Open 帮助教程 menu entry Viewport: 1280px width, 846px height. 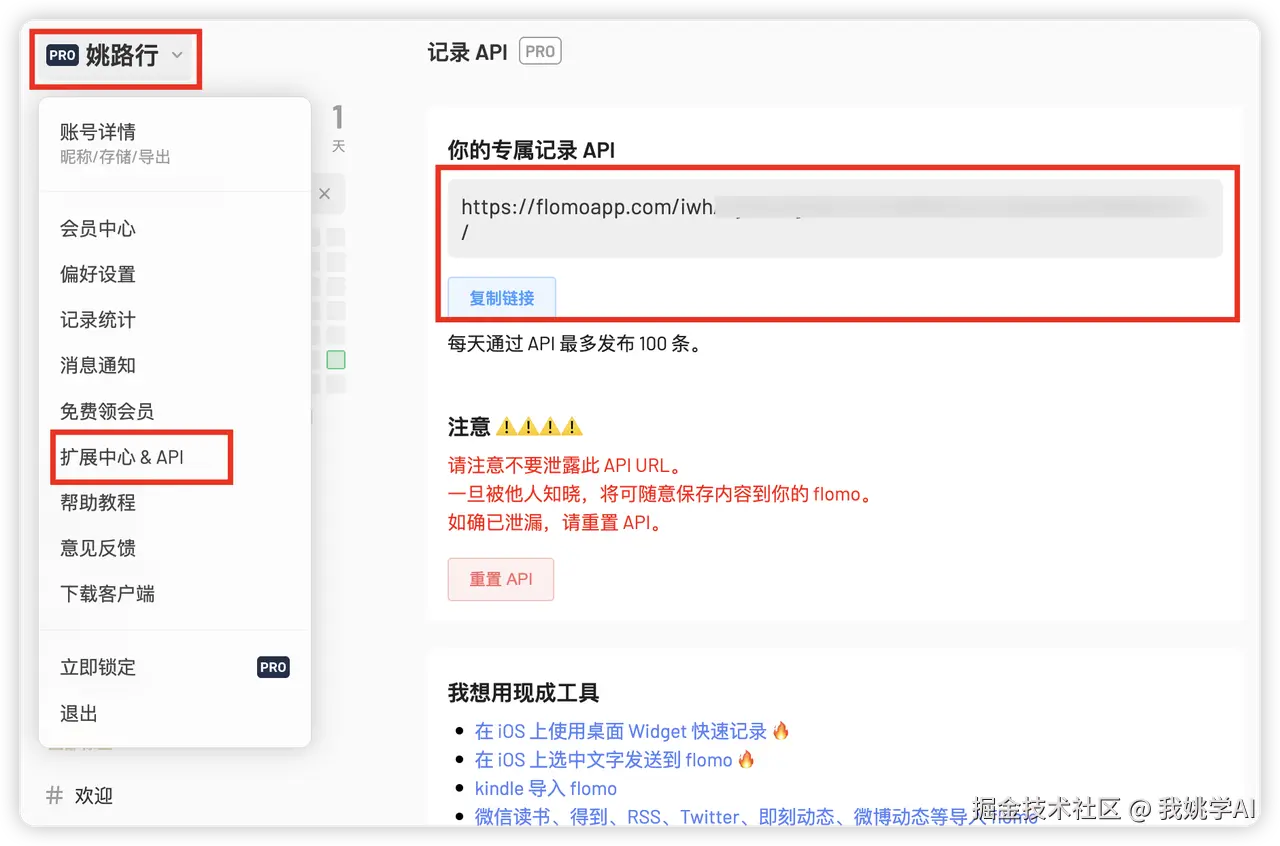click(97, 502)
